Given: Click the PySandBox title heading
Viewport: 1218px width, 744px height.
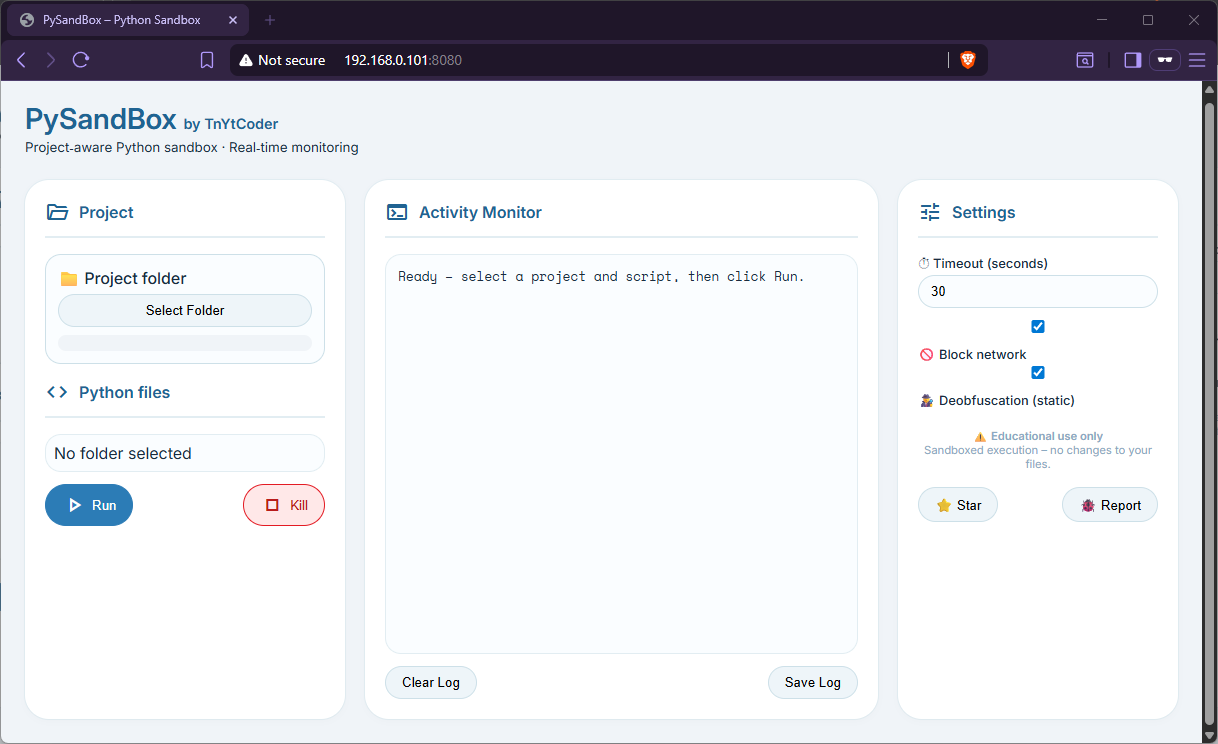Looking at the screenshot, I should (x=101, y=119).
